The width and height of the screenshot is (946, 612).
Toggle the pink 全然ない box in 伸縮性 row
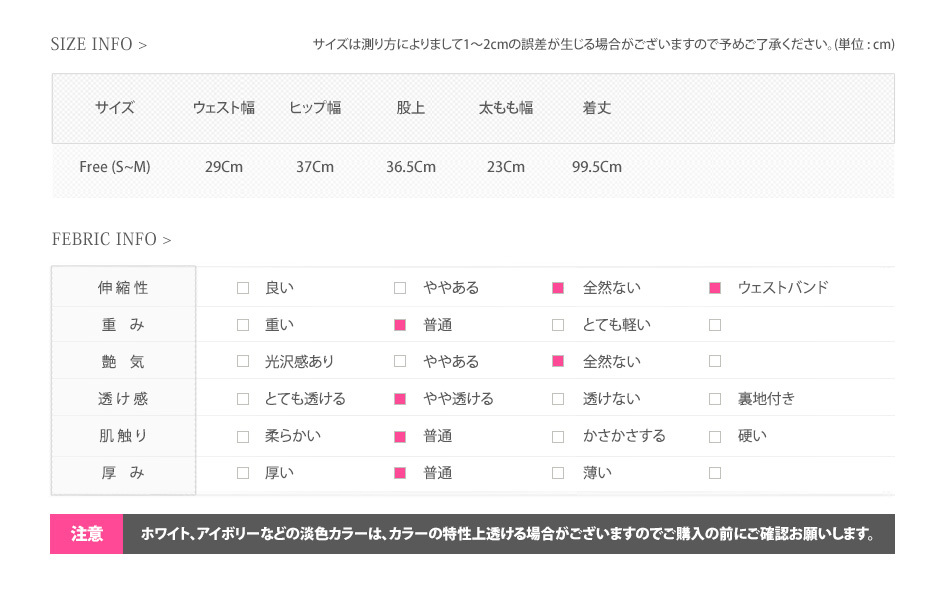(558, 288)
